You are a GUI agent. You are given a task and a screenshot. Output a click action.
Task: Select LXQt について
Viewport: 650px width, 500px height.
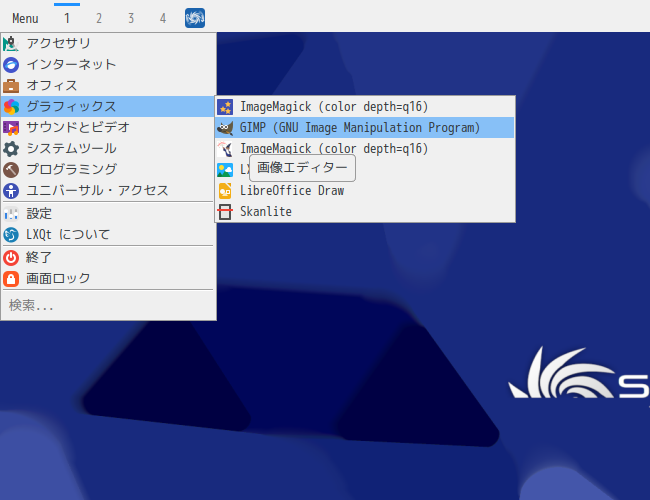click(x=108, y=235)
